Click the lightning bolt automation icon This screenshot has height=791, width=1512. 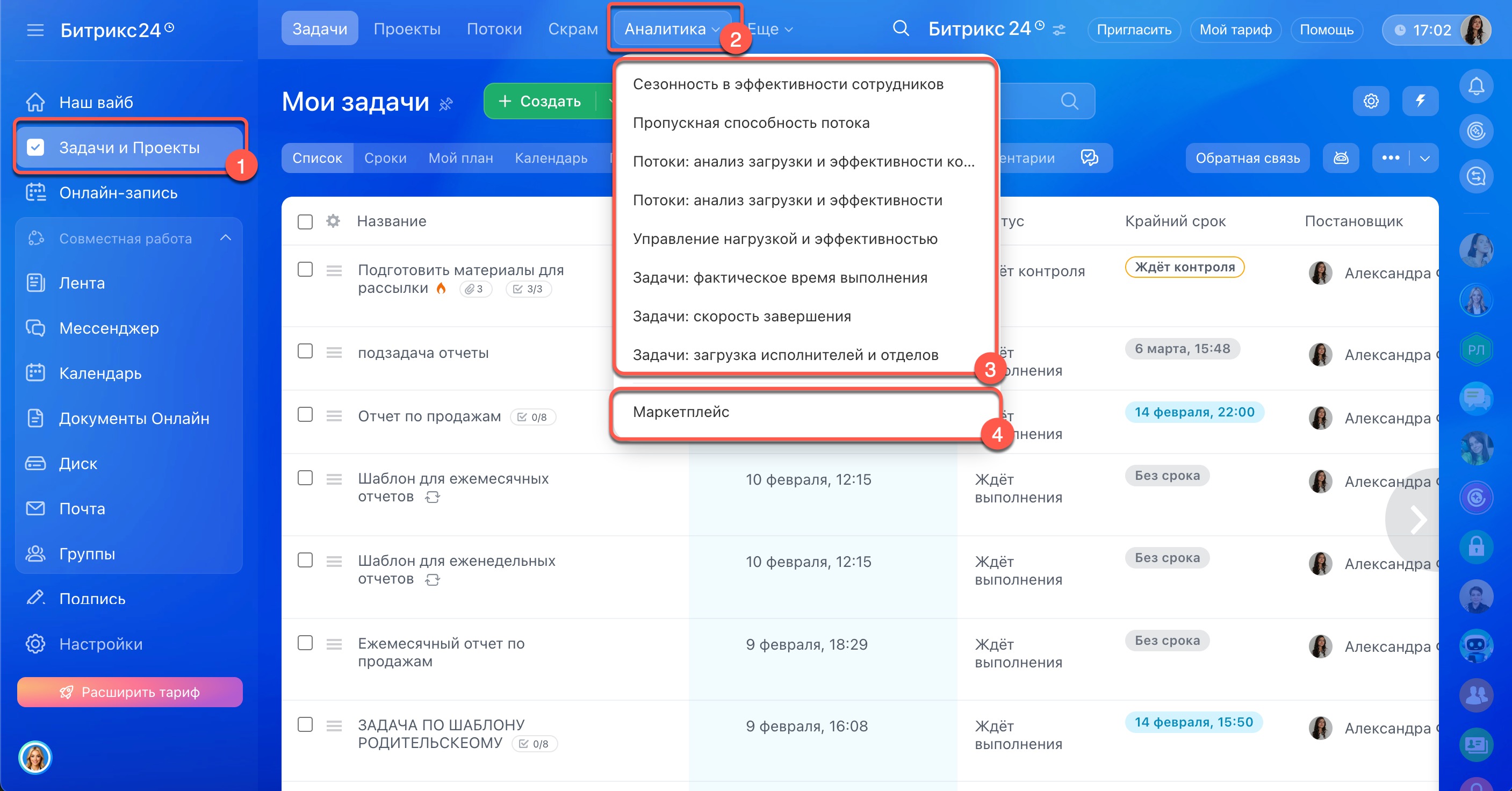tap(1420, 101)
